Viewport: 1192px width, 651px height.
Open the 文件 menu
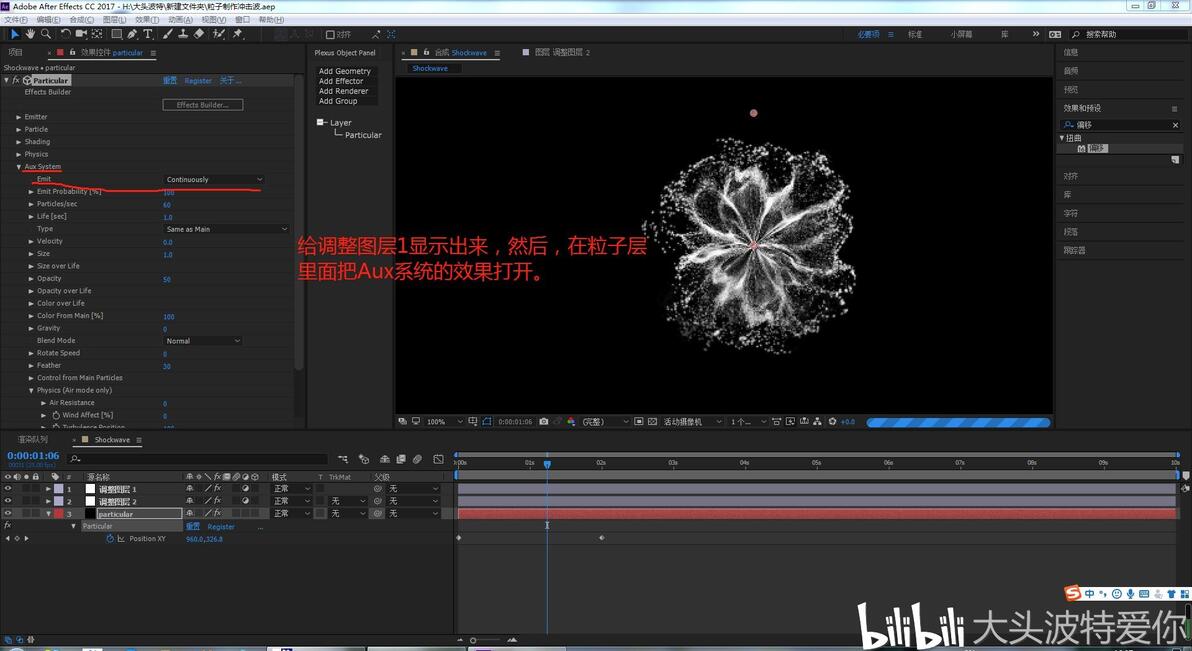point(15,20)
